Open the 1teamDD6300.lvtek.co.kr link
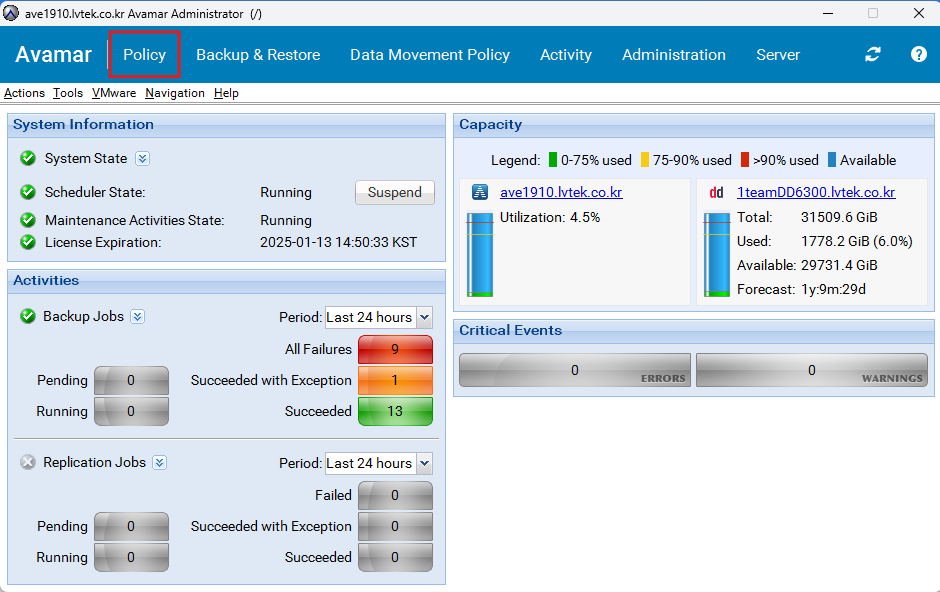Image resolution: width=940 pixels, height=592 pixels. 816,192
